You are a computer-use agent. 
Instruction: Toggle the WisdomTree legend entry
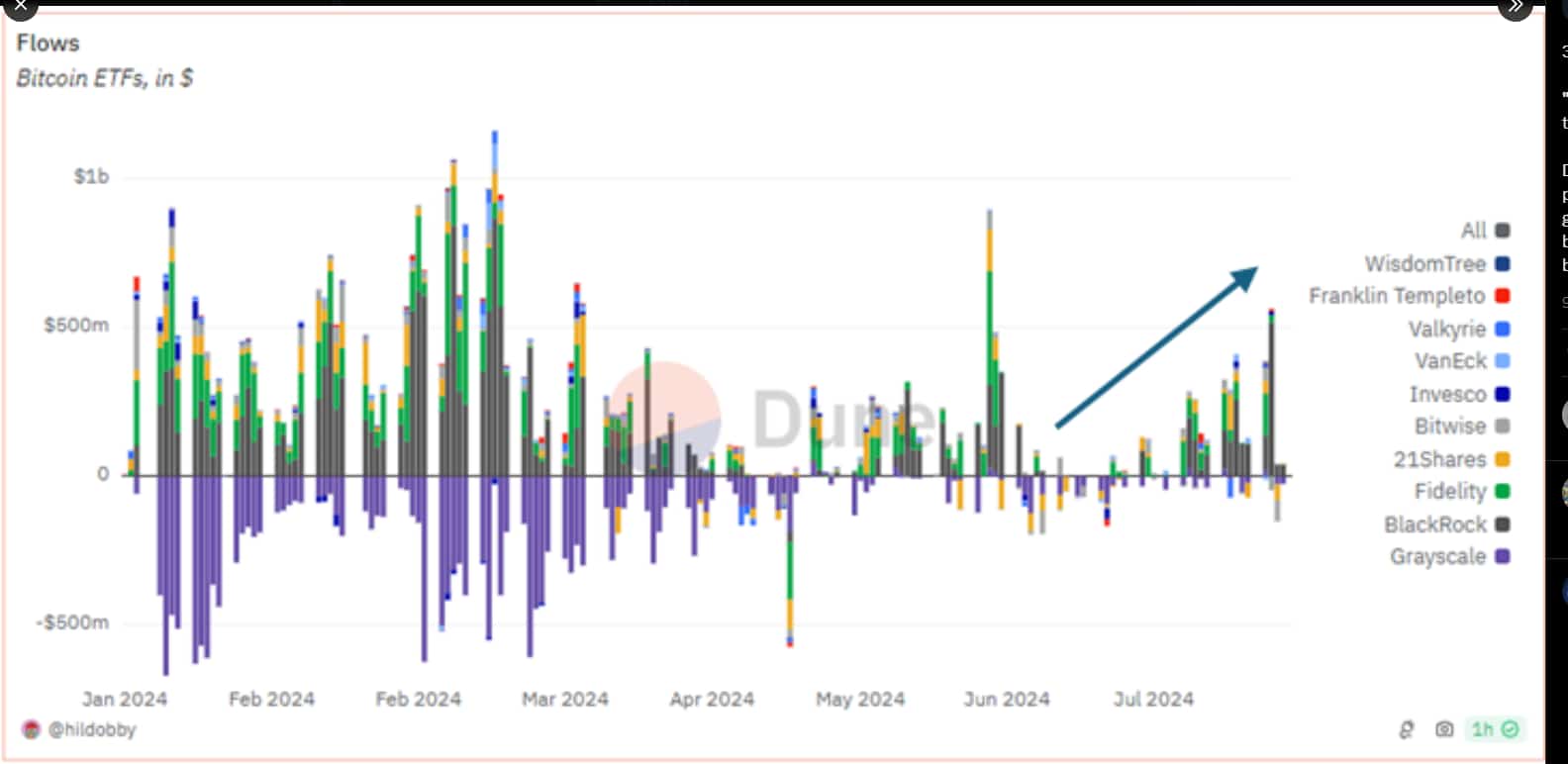tap(1424, 263)
